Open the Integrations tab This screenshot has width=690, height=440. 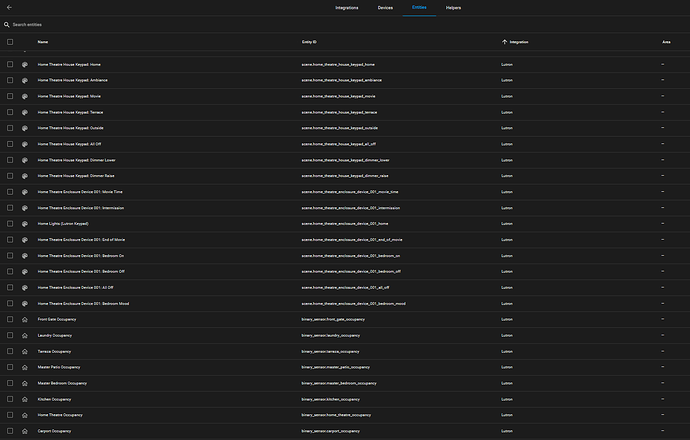347,7
